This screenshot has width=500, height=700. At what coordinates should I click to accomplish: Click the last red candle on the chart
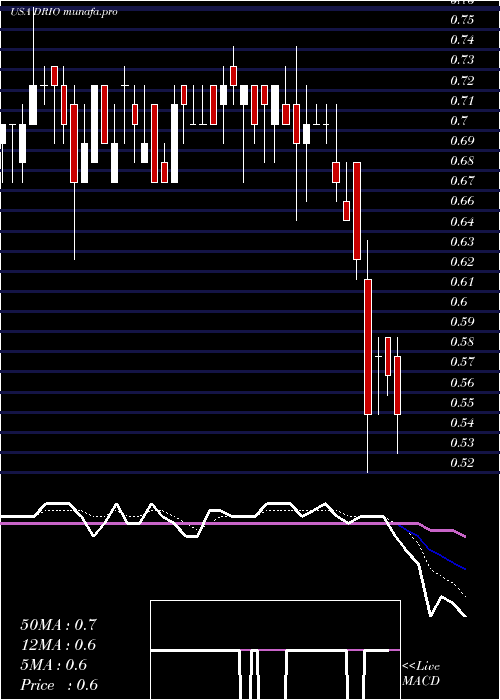(397, 385)
